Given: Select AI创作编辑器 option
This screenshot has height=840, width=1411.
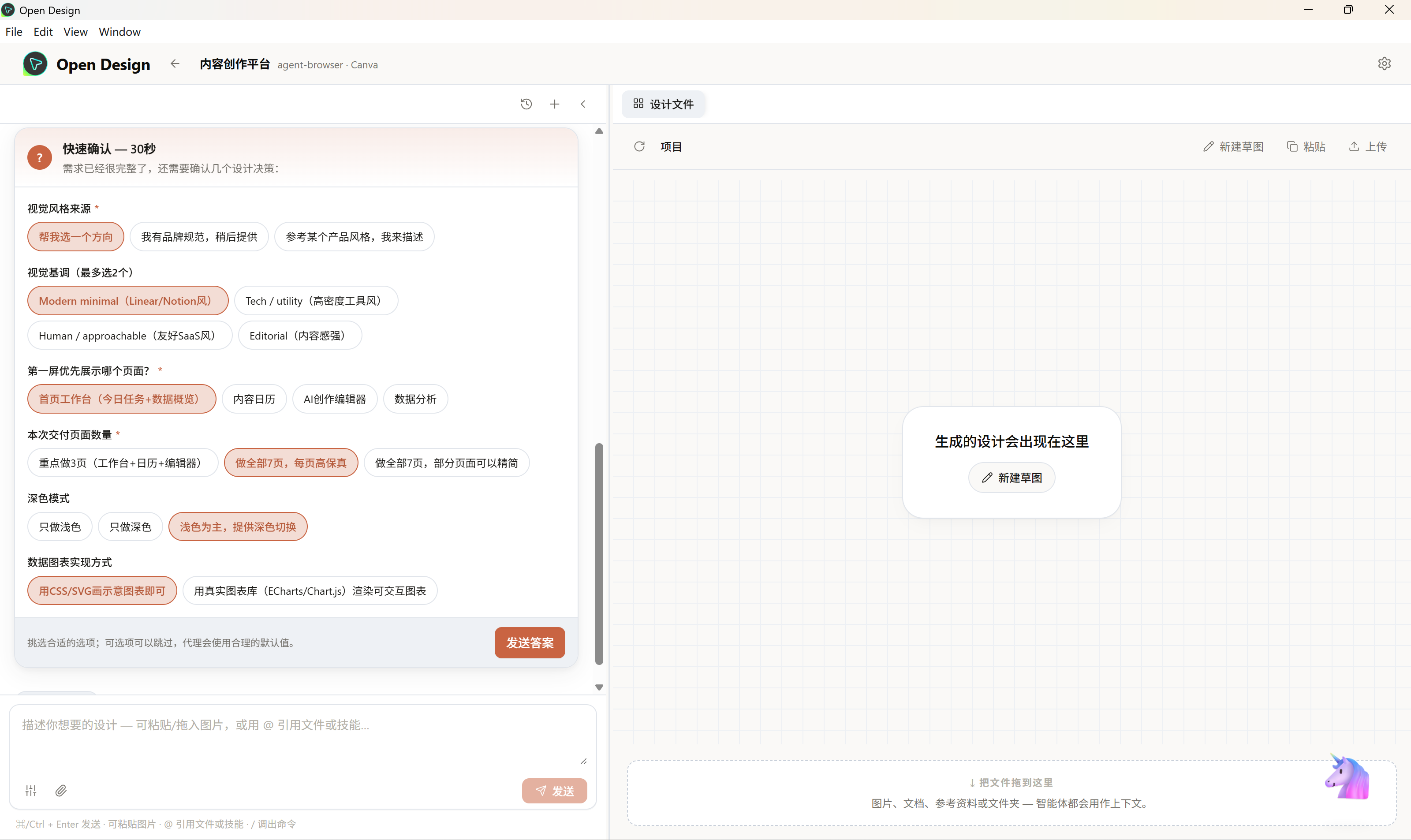Looking at the screenshot, I should [x=335, y=399].
